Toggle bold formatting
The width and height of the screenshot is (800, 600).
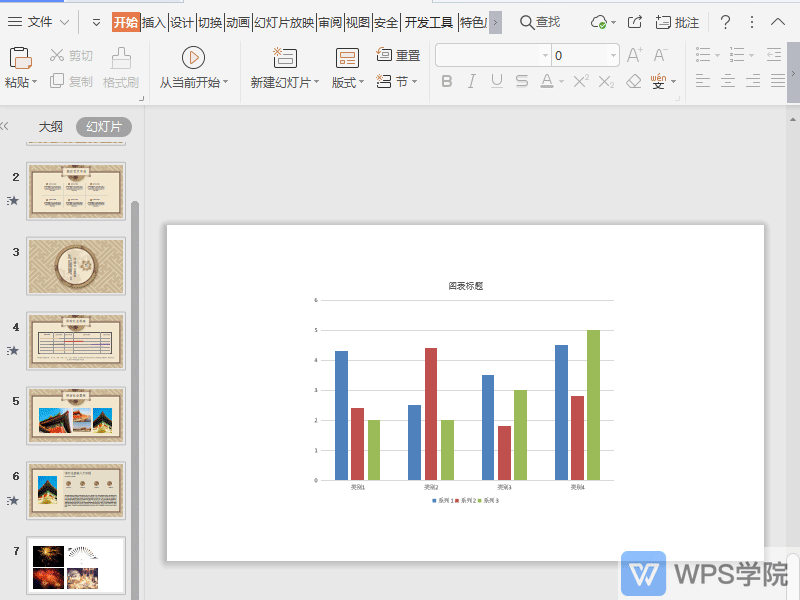447,82
